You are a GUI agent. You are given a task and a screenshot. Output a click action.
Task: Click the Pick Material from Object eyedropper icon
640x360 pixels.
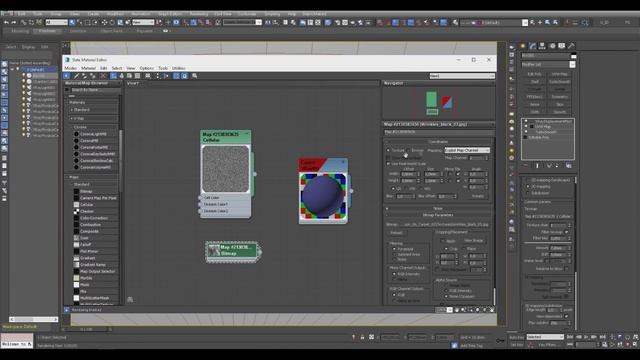76,76
